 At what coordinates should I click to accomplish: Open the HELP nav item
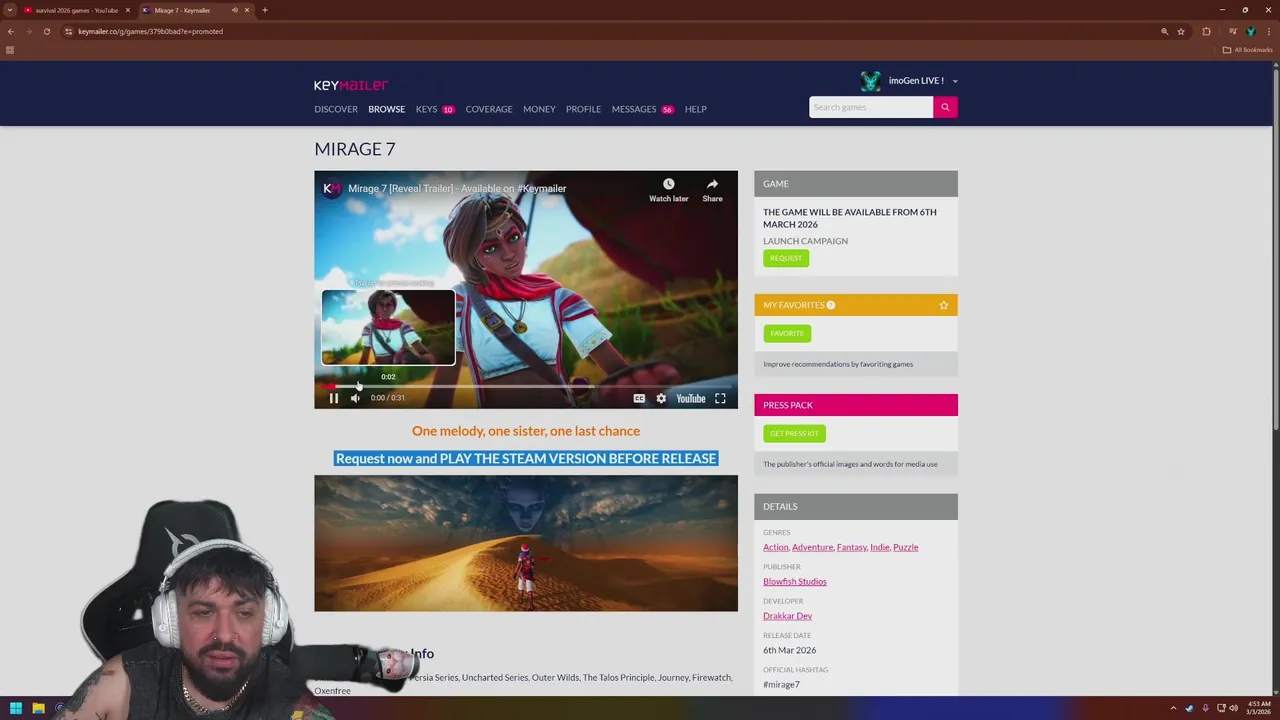pyautogui.click(x=696, y=109)
